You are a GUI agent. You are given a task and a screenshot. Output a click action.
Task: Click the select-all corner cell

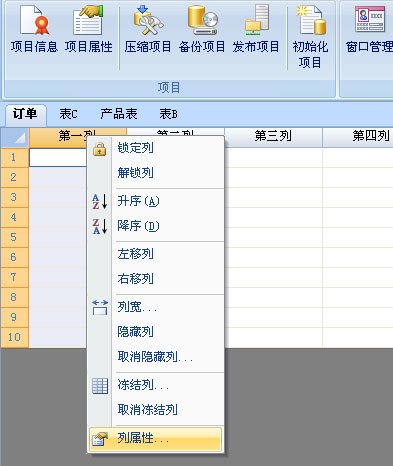[x=15, y=137]
